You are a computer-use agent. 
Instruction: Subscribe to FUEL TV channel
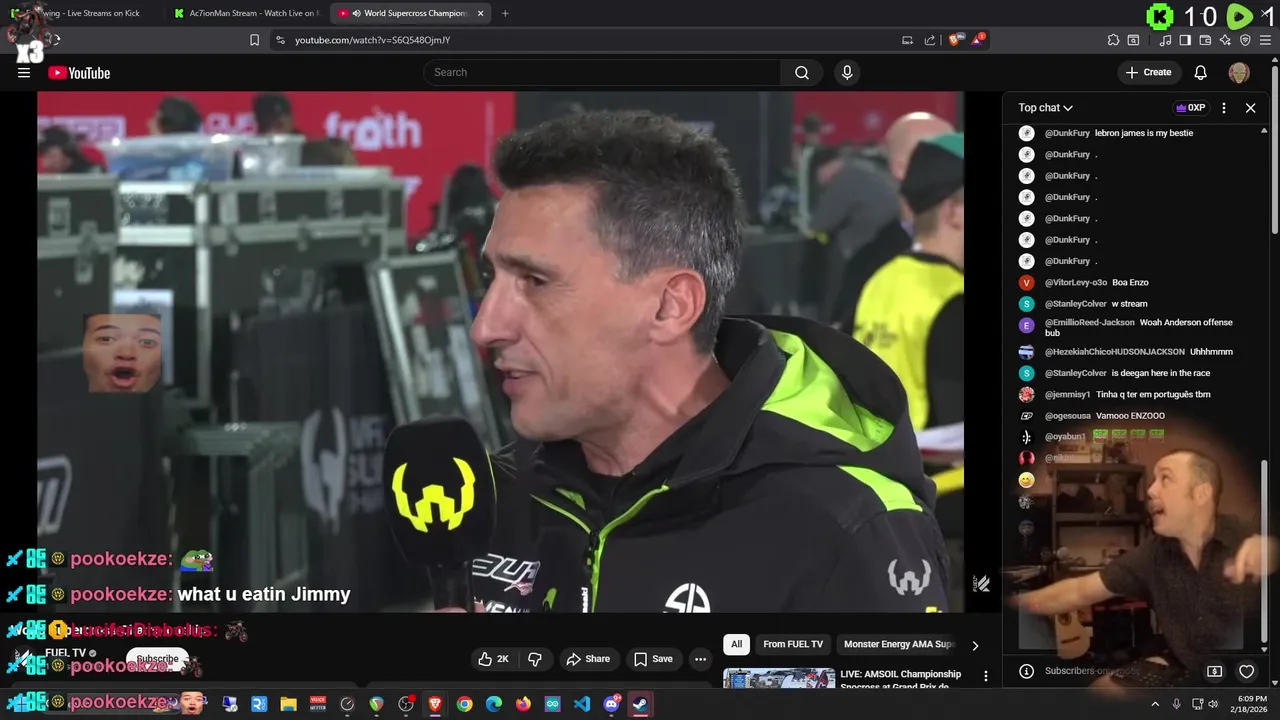pos(157,659)
